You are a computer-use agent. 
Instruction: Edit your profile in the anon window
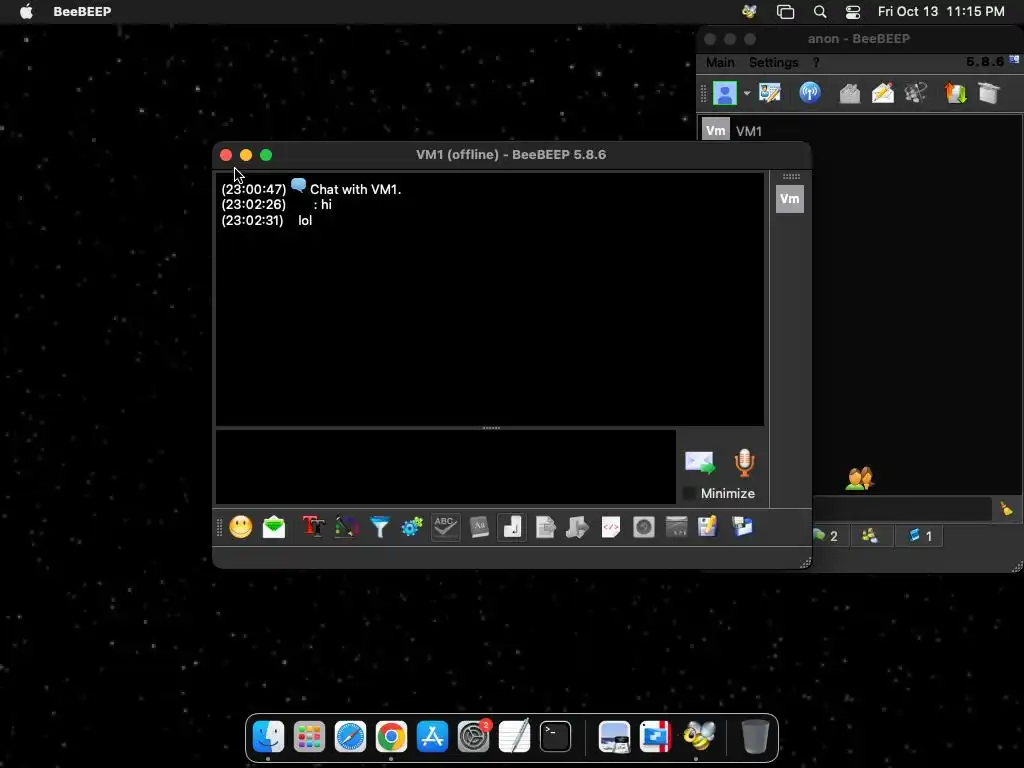(x=770, y=93)
